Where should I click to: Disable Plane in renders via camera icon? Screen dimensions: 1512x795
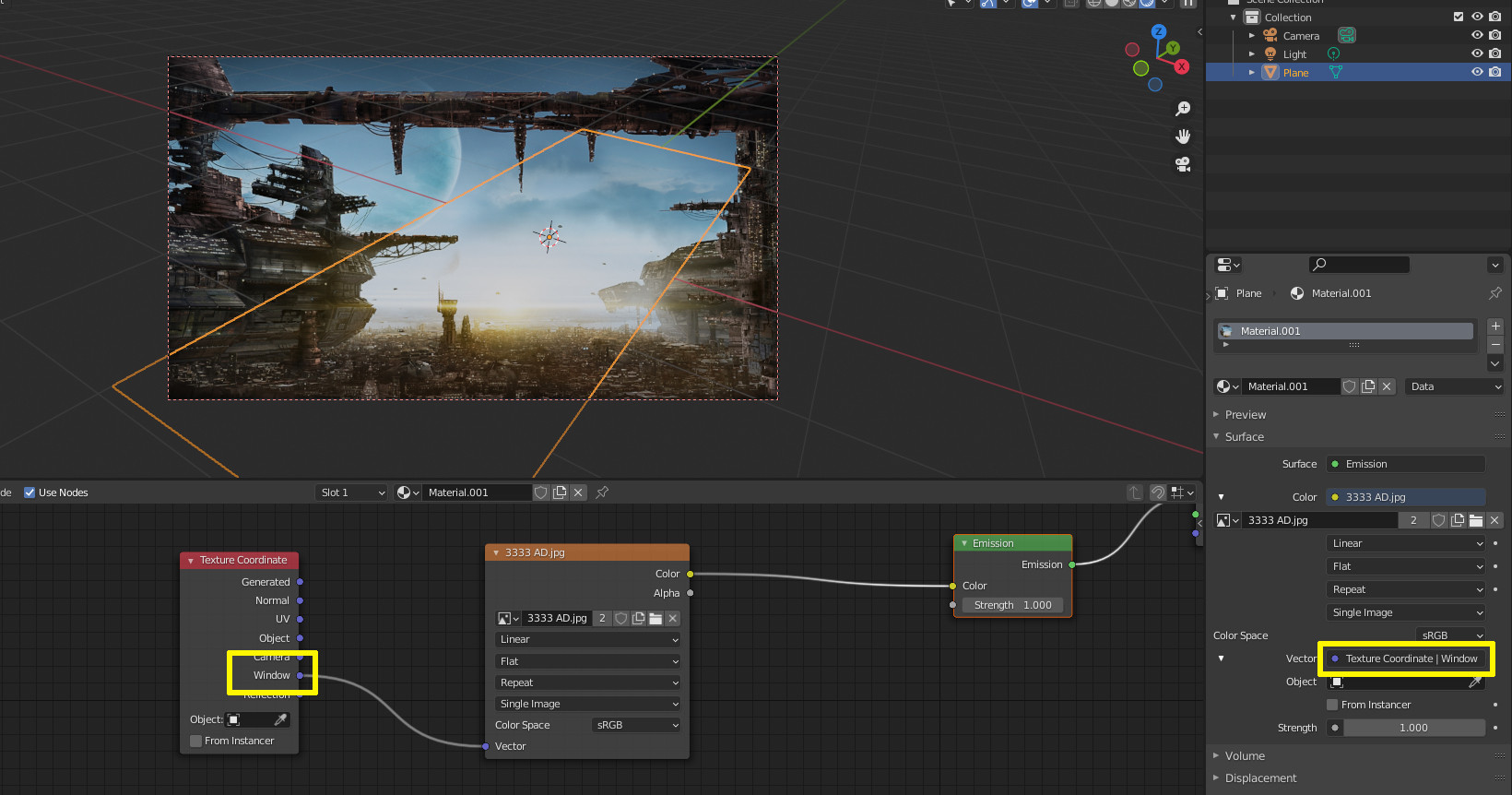(x=1495, y=72)
